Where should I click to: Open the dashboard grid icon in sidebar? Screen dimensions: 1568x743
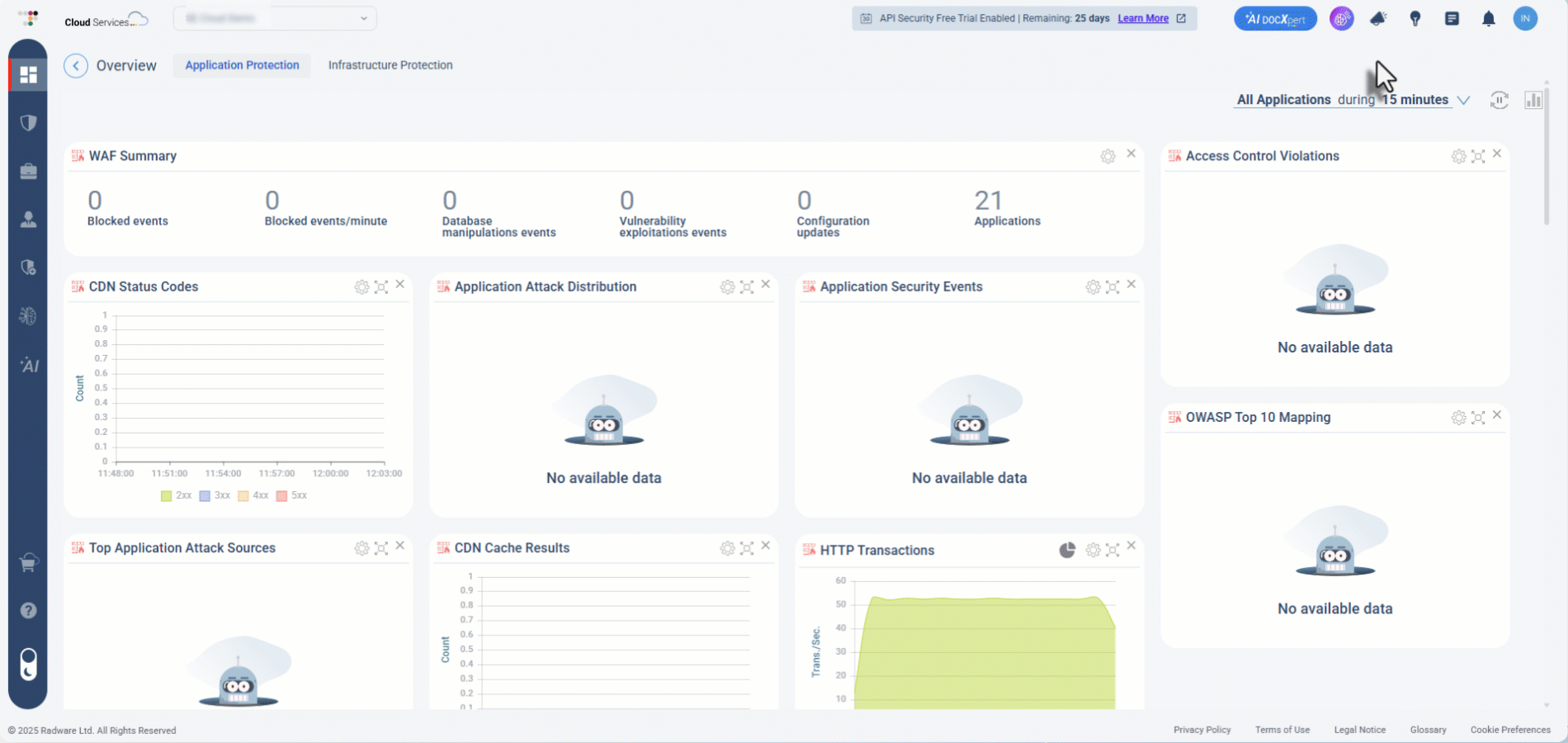point(28,75)
